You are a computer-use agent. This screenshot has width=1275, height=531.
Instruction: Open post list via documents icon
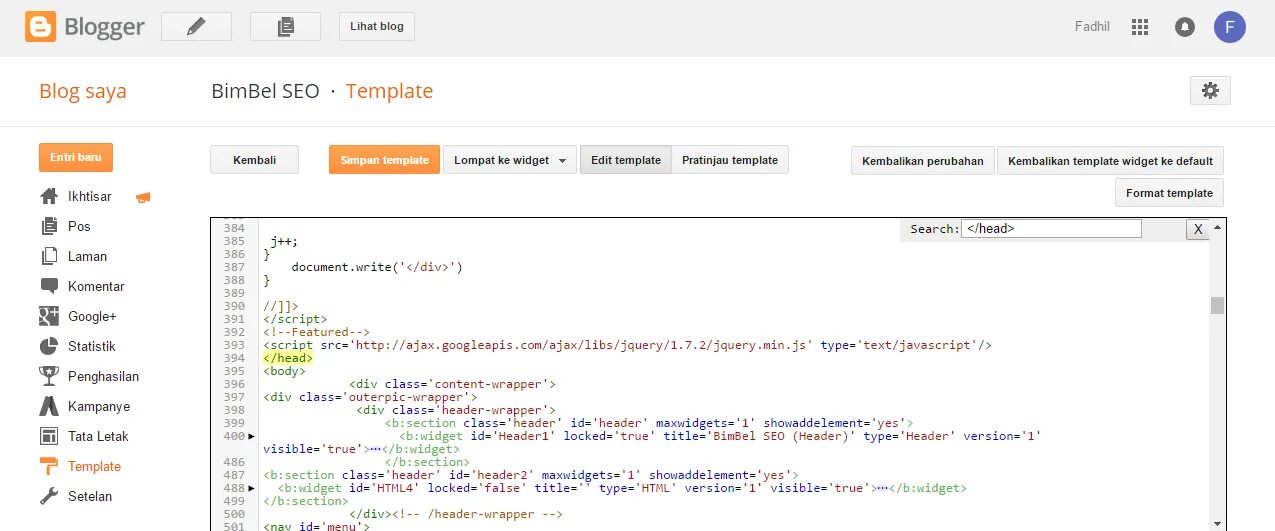point(285,27)
